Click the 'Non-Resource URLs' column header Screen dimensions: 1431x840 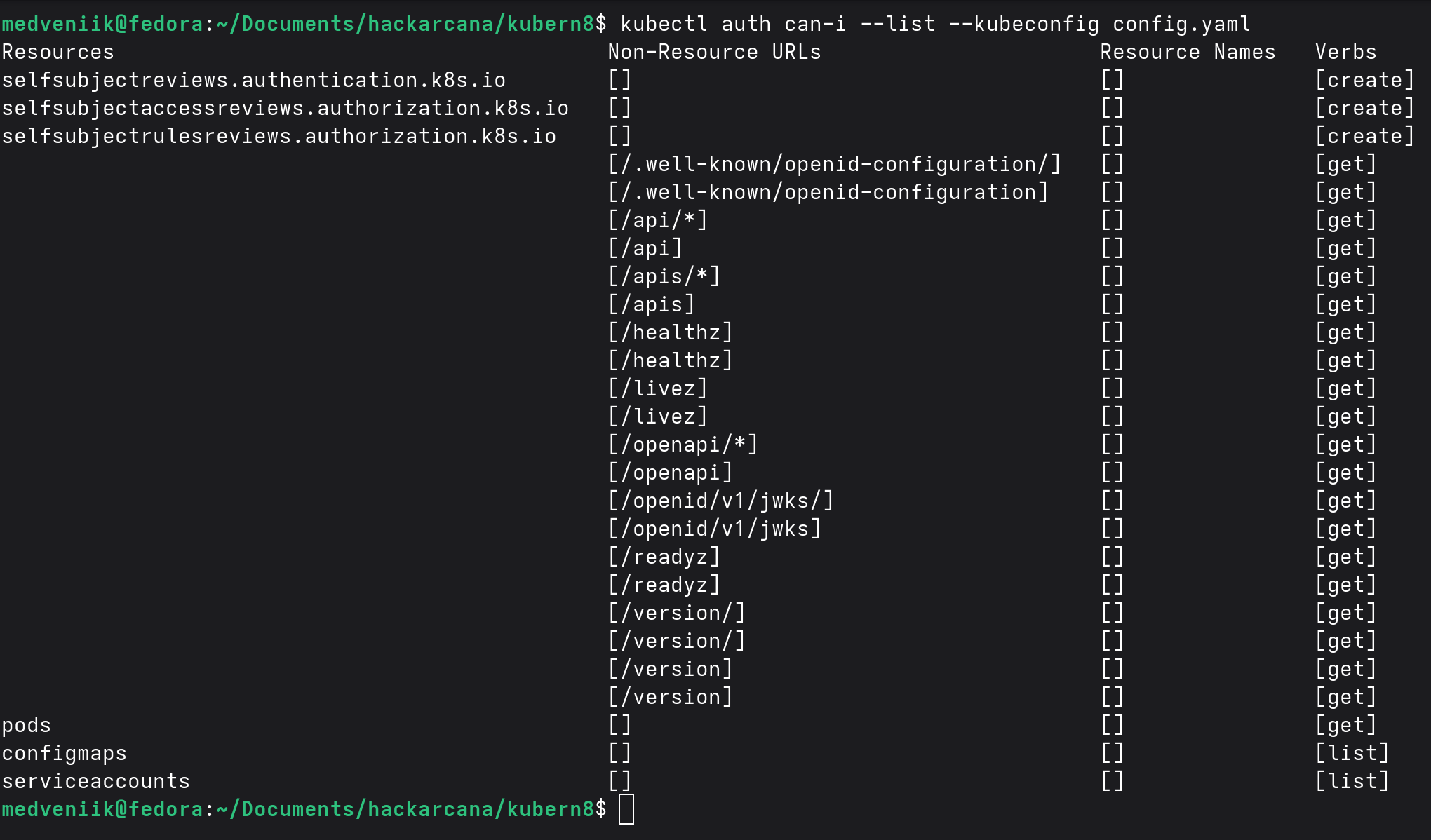pyautogui.click(x=715, y=52)
